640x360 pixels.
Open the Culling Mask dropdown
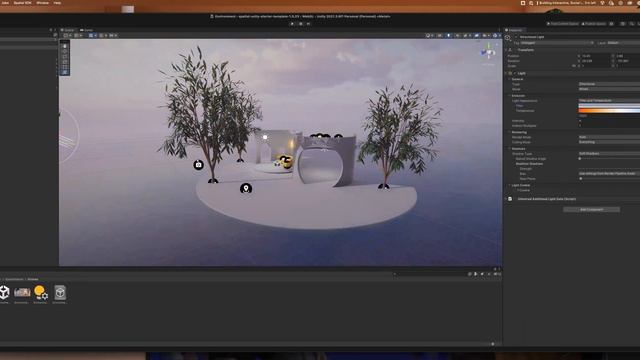609,142
